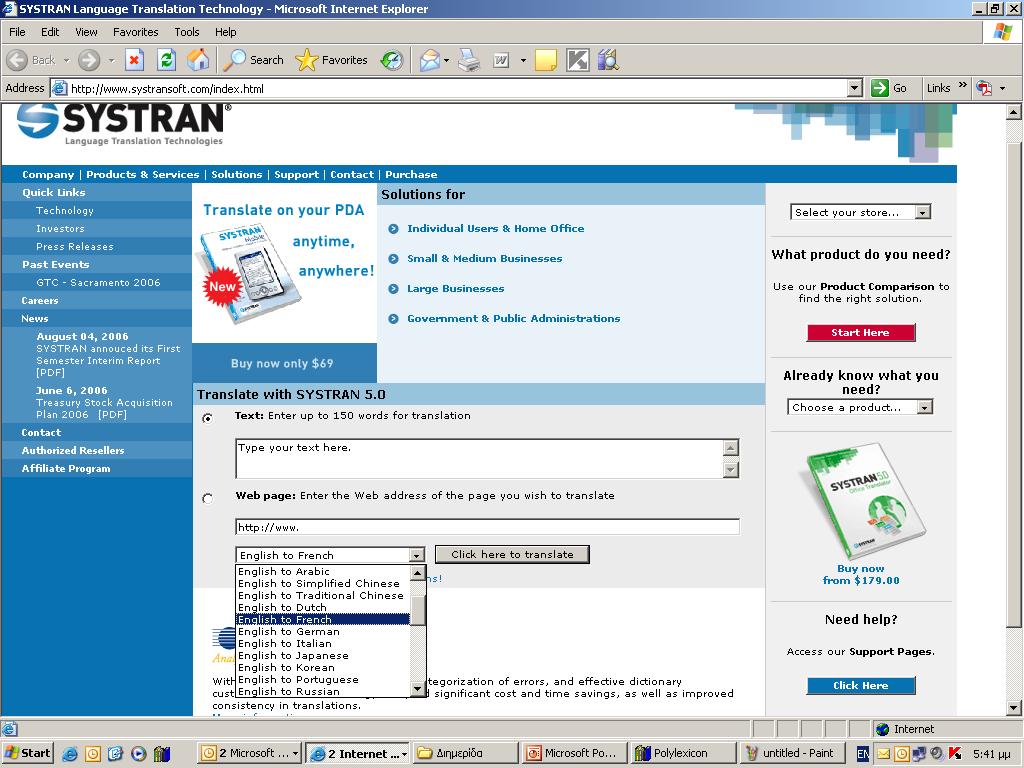Click the blue Click Here support button
Viewport: 1024px width, 768px height.
tap(861, 686)
